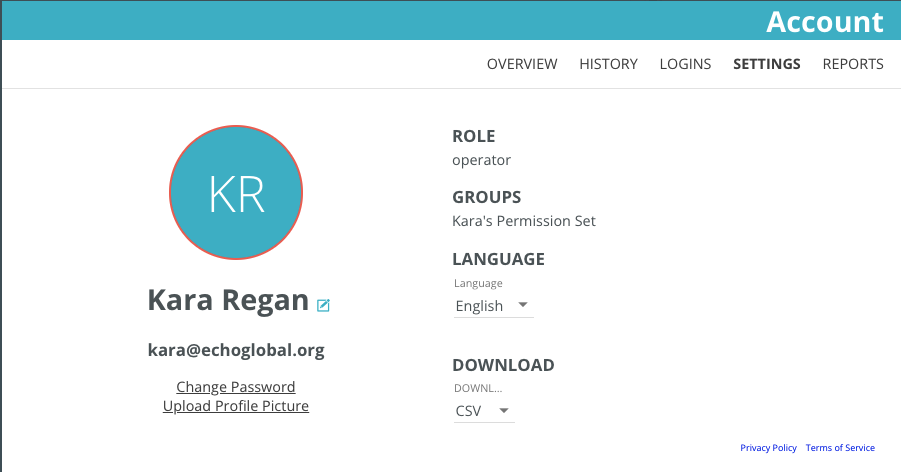Click the Language dropdown arrow
This screenshot has width=901, height=472.
point(523,305)
